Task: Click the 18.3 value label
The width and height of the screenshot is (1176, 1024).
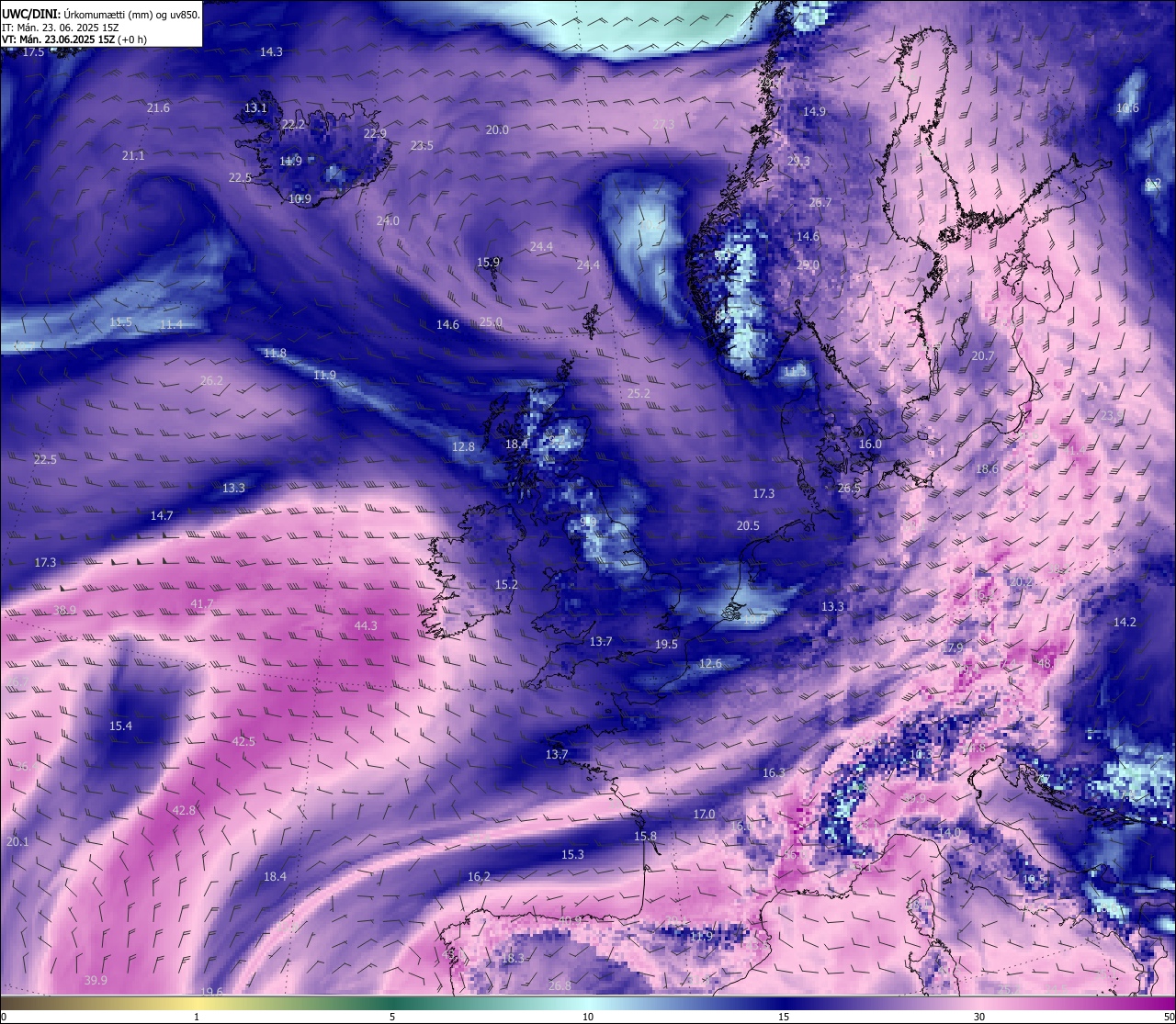Action: (513, 958)
